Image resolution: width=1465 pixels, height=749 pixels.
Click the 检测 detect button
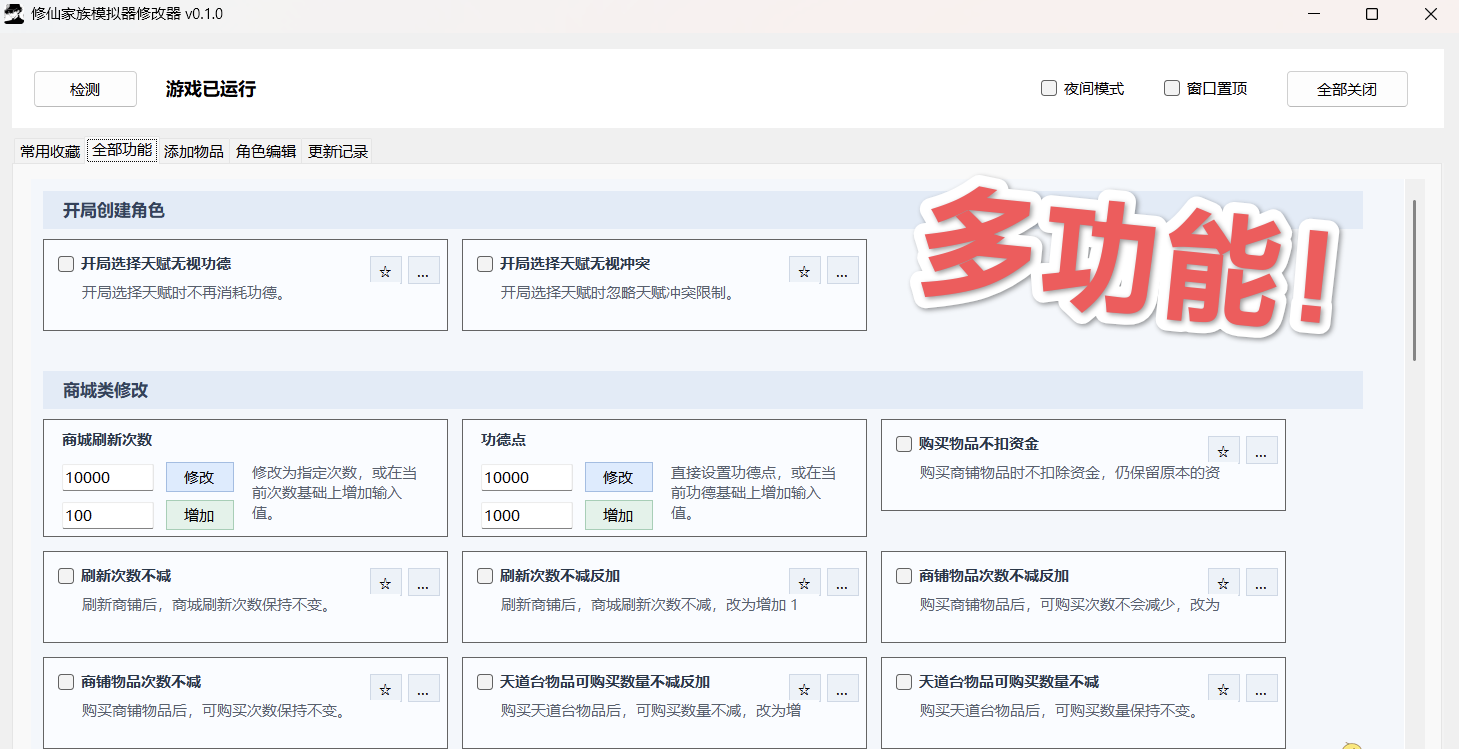tap(85, 89)
